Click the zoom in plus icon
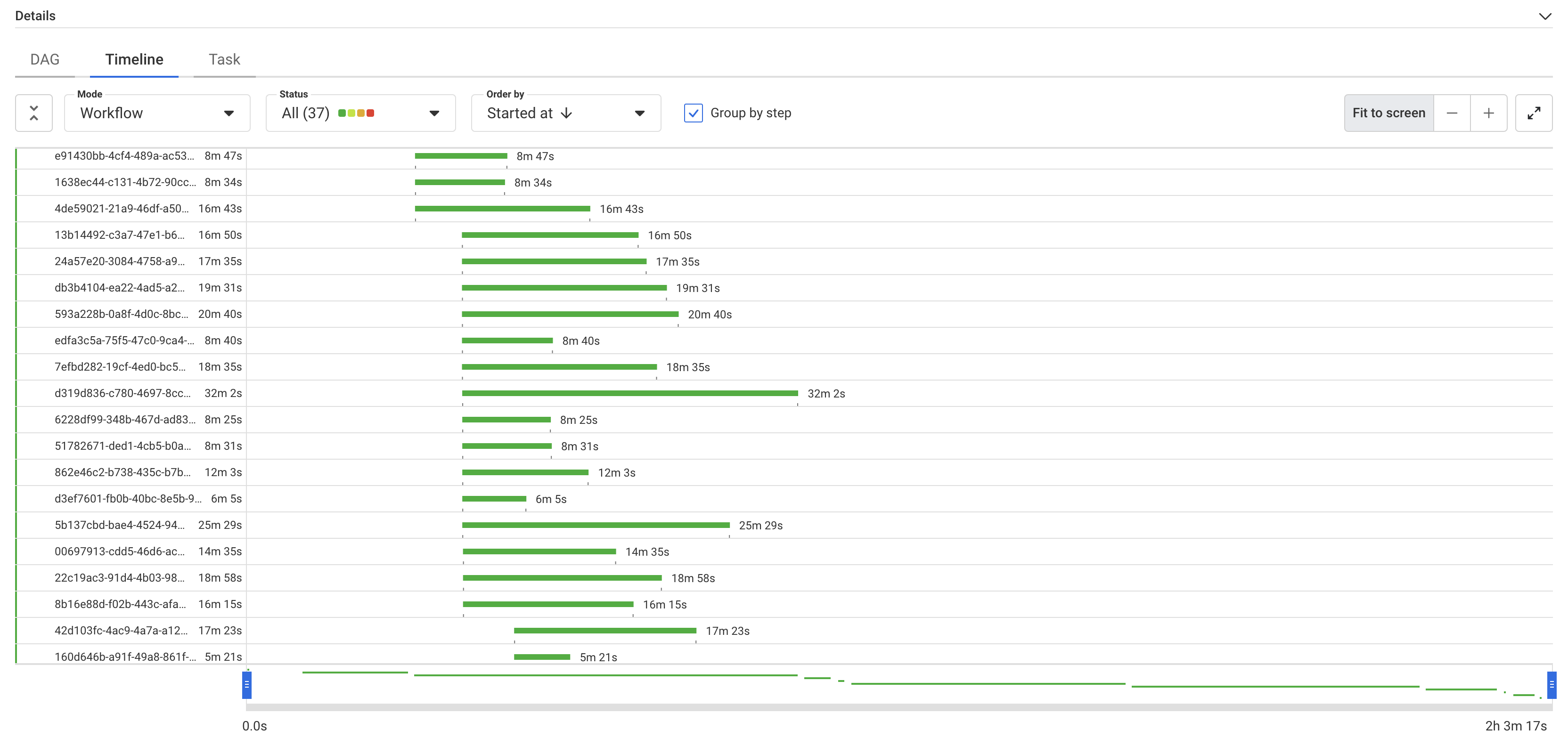 coord(1488,113)
